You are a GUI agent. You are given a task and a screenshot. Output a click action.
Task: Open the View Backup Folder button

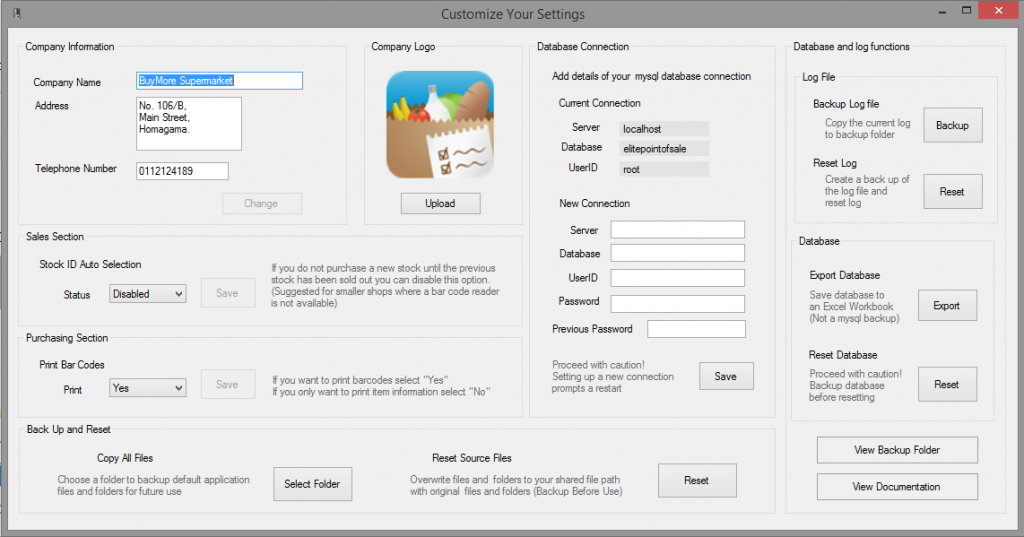pos(897,450)
